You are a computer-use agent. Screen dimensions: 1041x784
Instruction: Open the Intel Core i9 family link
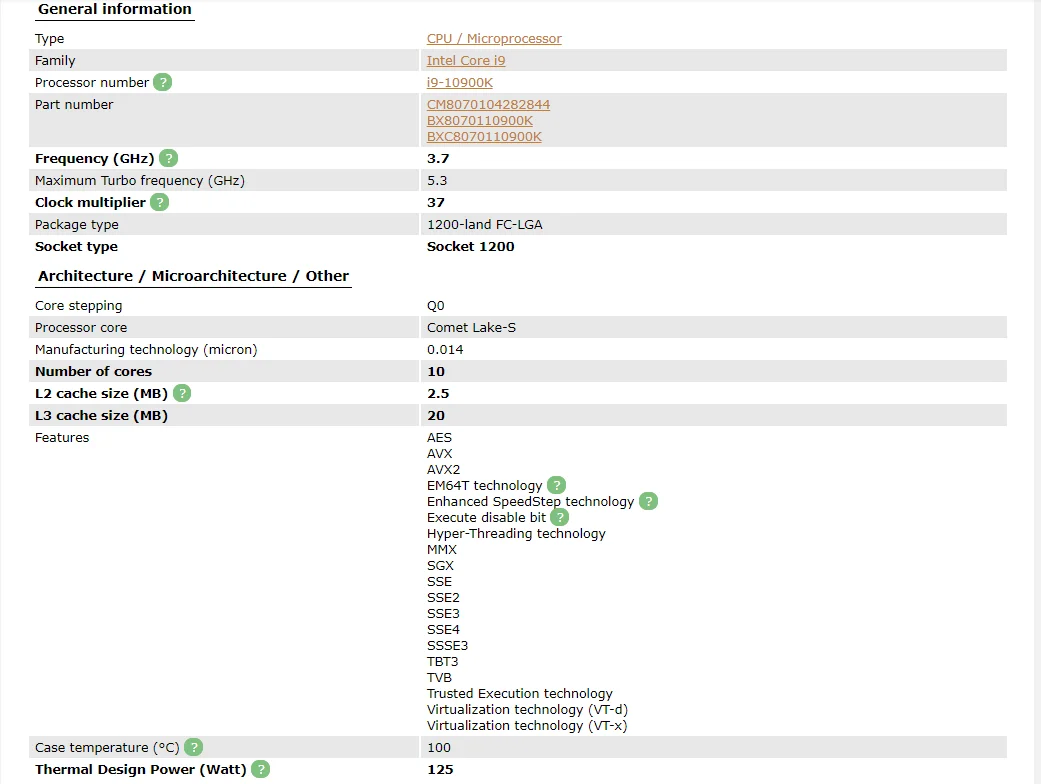[466, 60]
